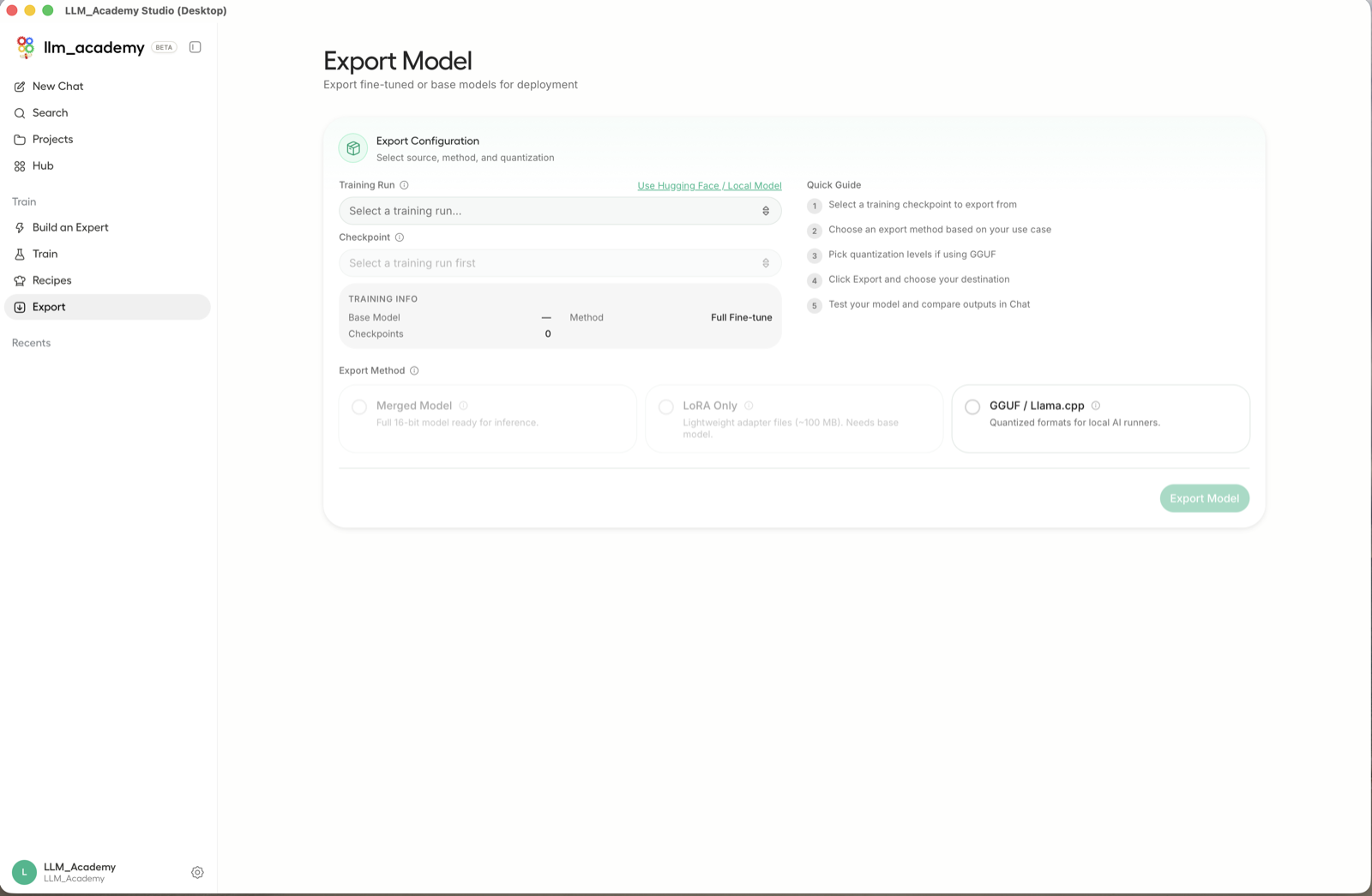Screen dimensions: 1372x896
Task: Click the Export Configuration cube icon
Action: pyautogui.click(x=353, y=148)
